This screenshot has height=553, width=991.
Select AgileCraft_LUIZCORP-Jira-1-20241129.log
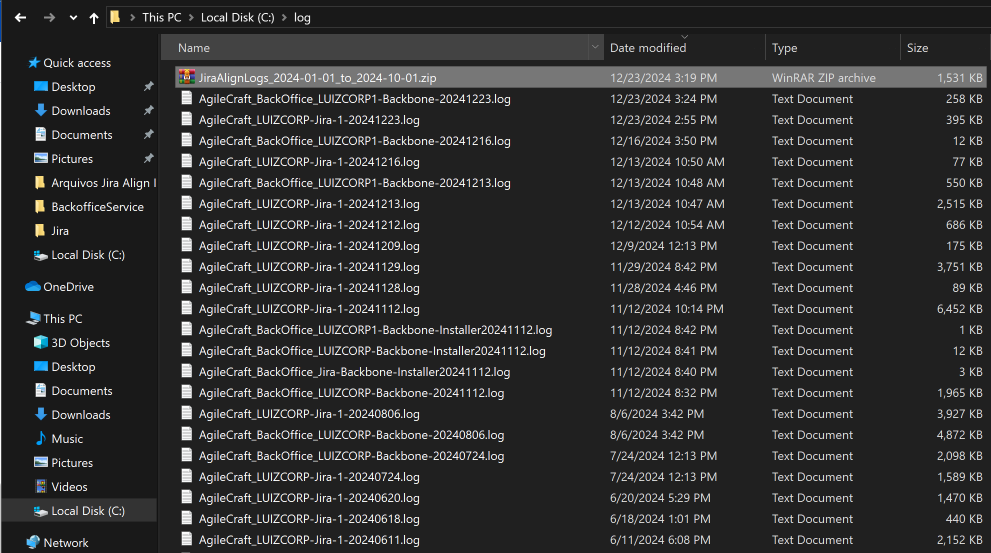click(309, 267)
